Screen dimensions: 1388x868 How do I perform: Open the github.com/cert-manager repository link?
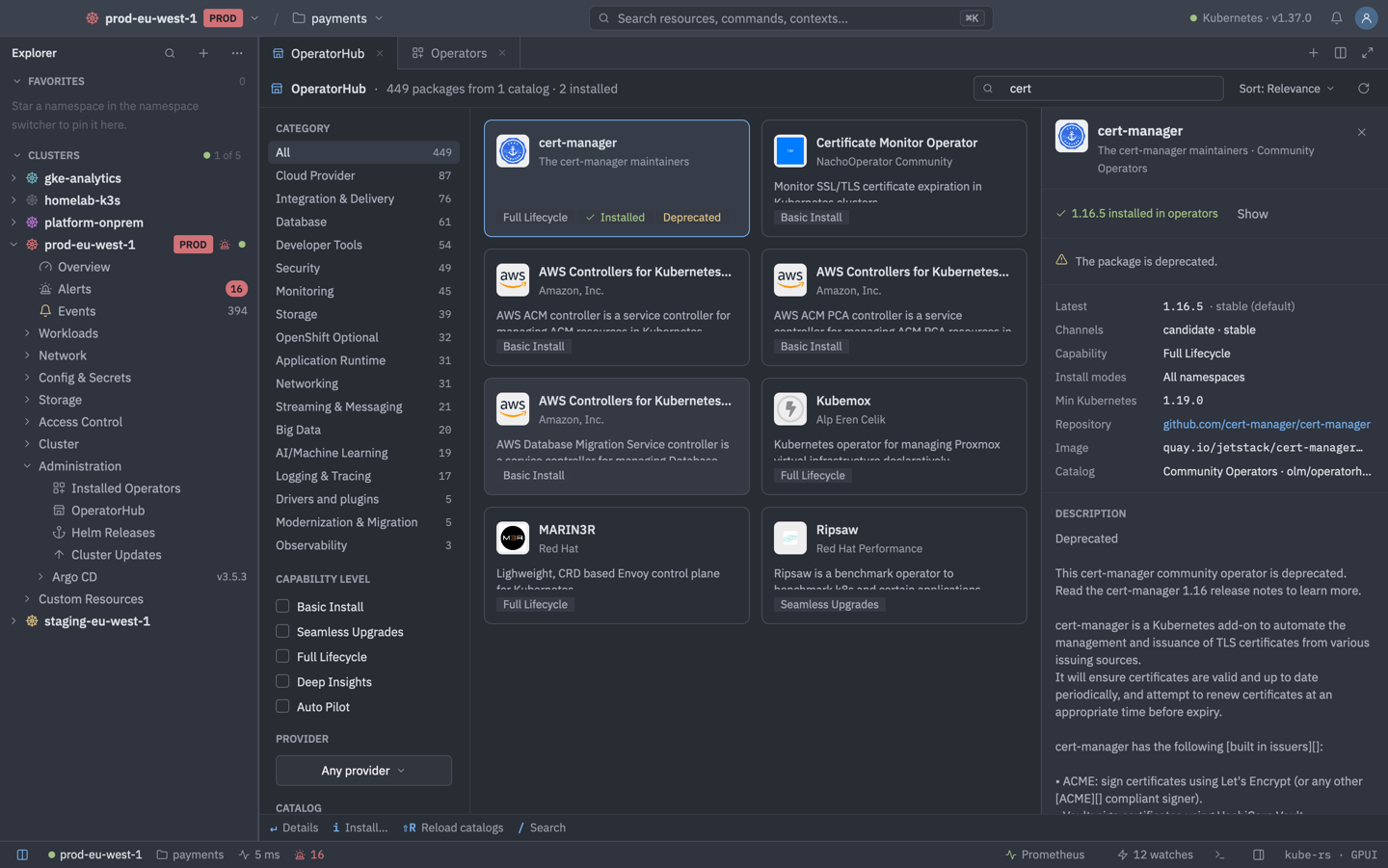[x=1266, y=424]
